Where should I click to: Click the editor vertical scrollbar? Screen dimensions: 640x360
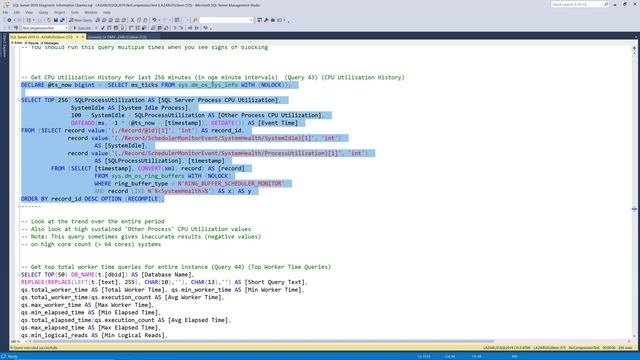[634, 192]
